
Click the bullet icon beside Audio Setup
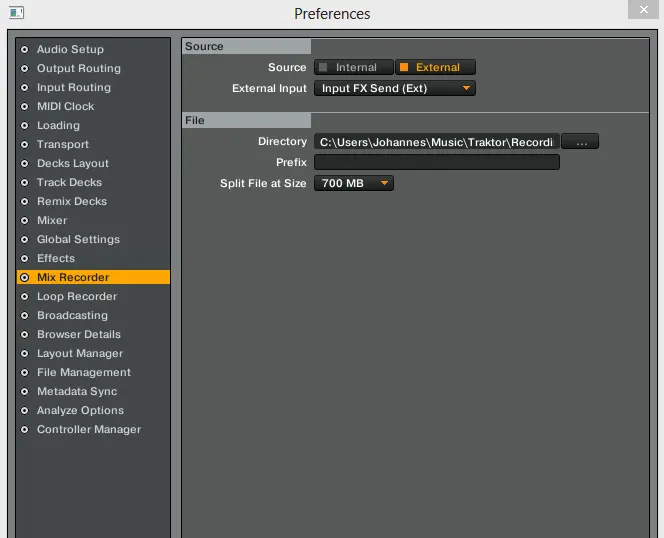click(x=25, y=49)
